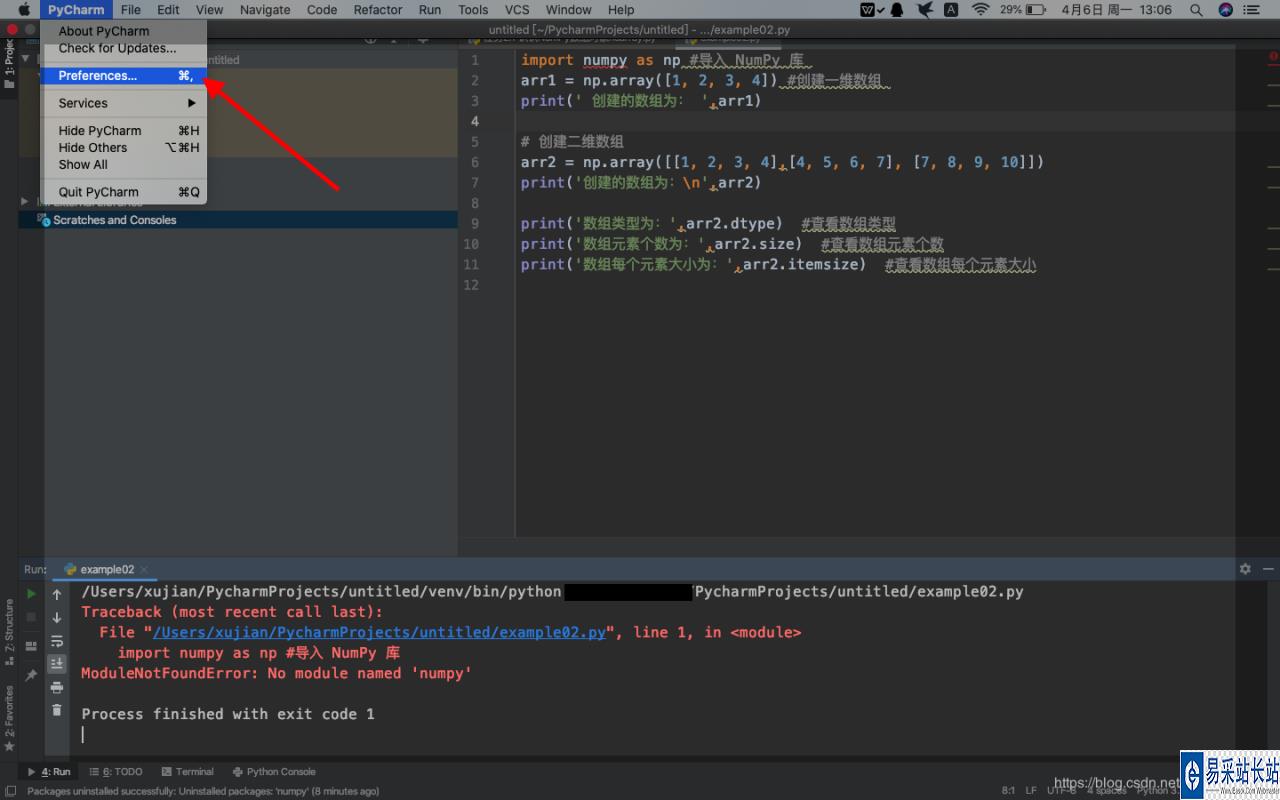The width and height of the screenshot is (1280, 800).
Task: Expand the Services submenu
Action: point(123,103)
